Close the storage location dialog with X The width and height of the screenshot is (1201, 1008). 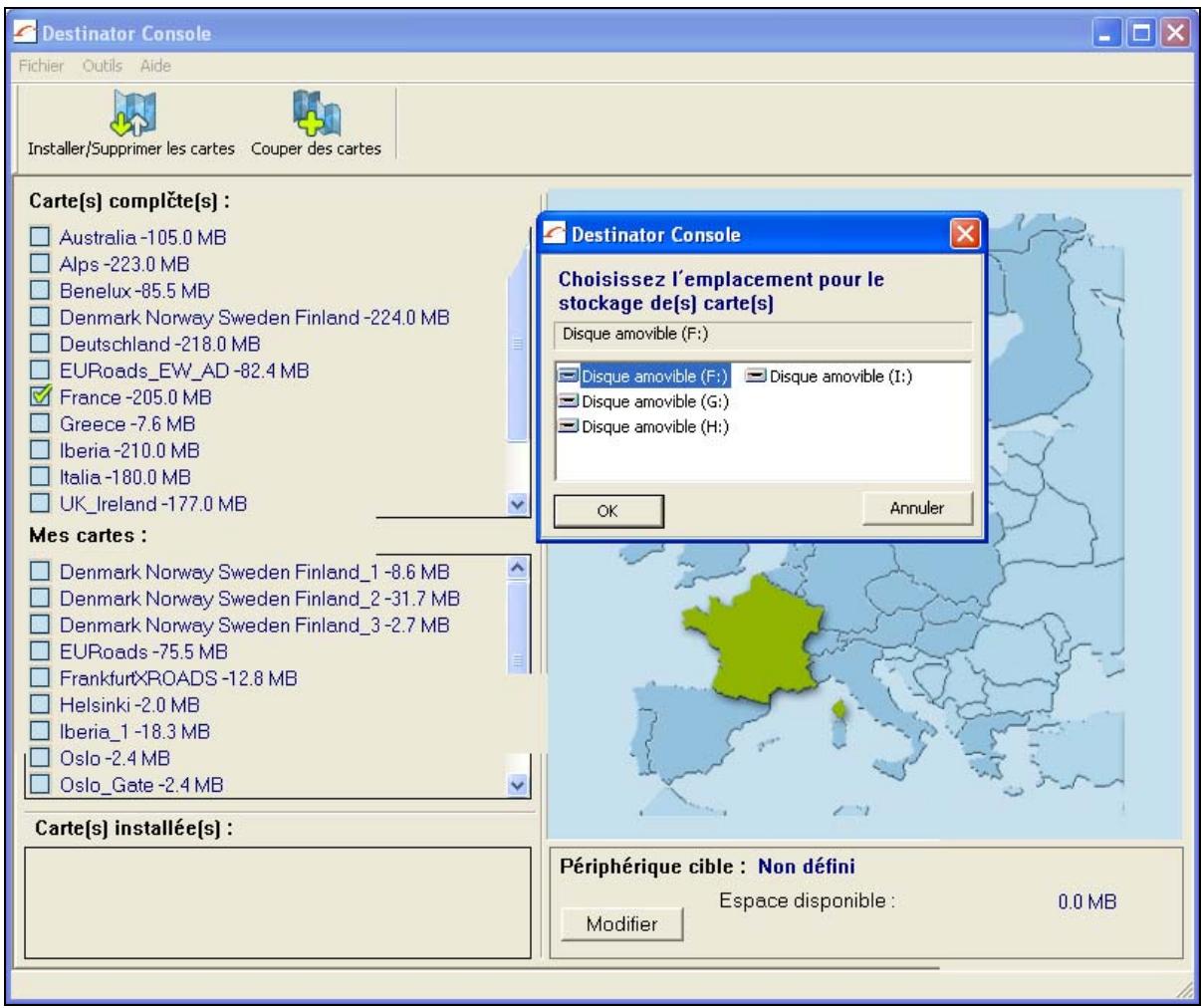pos(964,235)
